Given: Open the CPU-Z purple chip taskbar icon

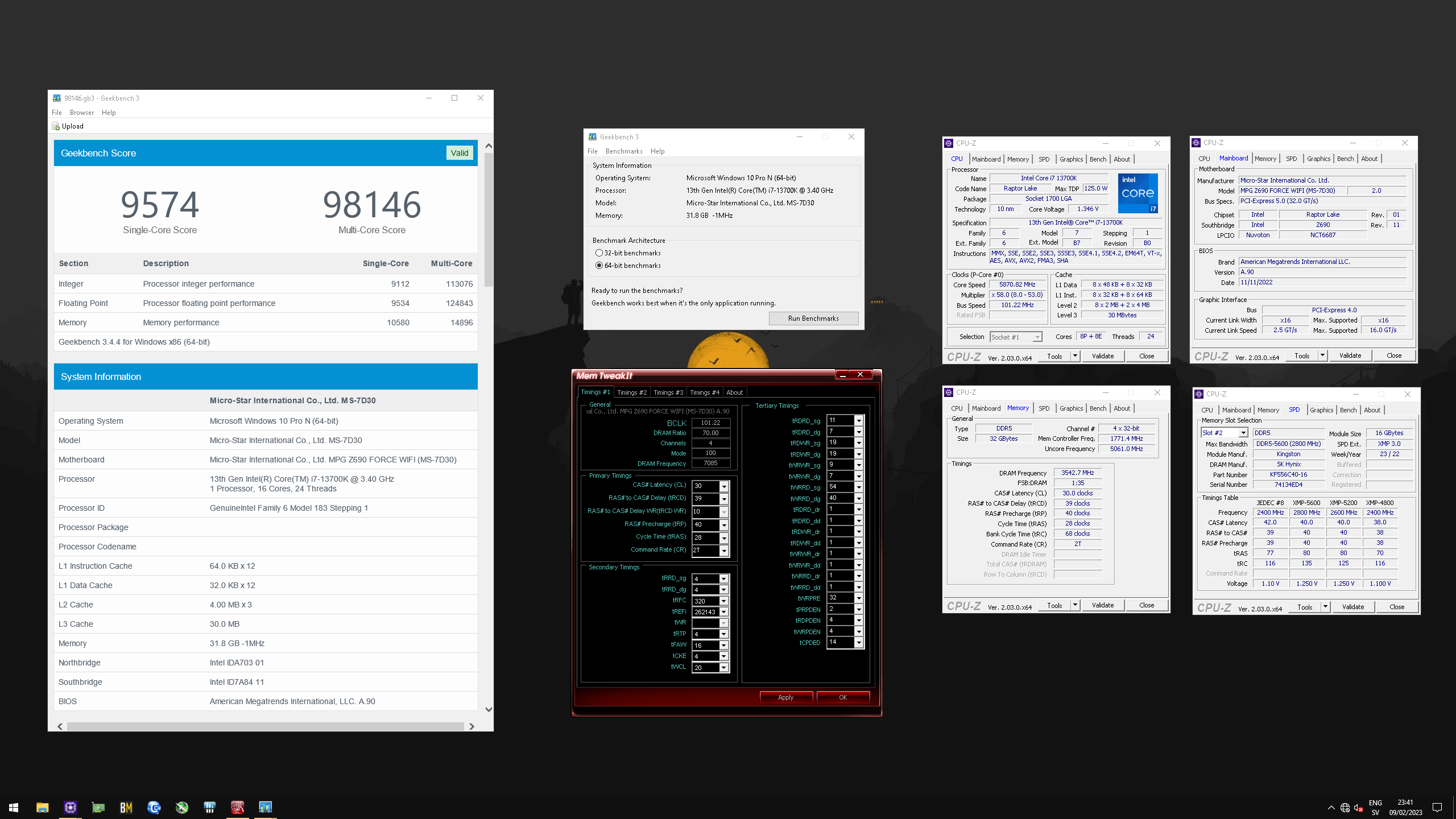Looking at the screenshot, I should click(70, 807).
